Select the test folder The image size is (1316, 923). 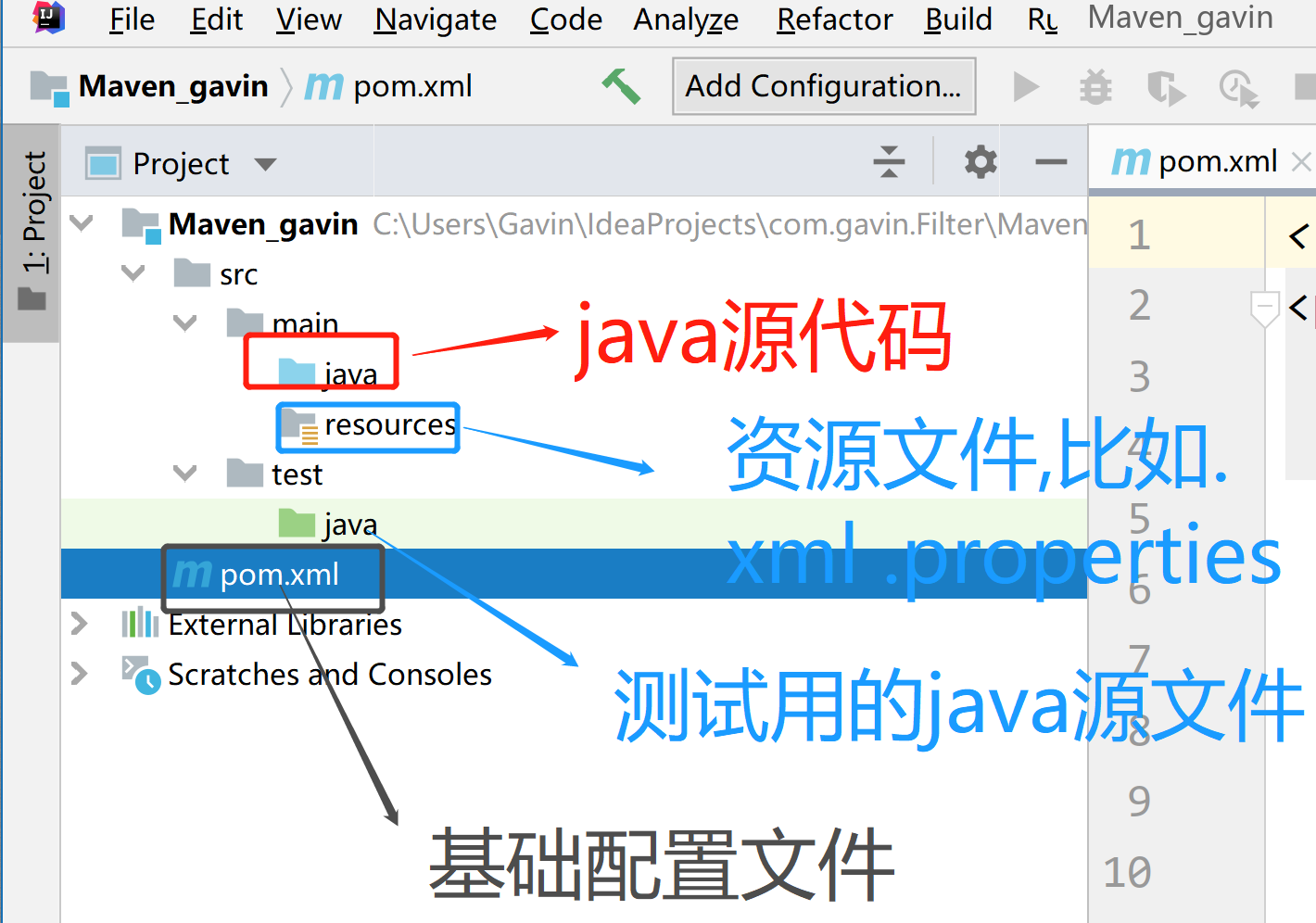tap(275, 474)
